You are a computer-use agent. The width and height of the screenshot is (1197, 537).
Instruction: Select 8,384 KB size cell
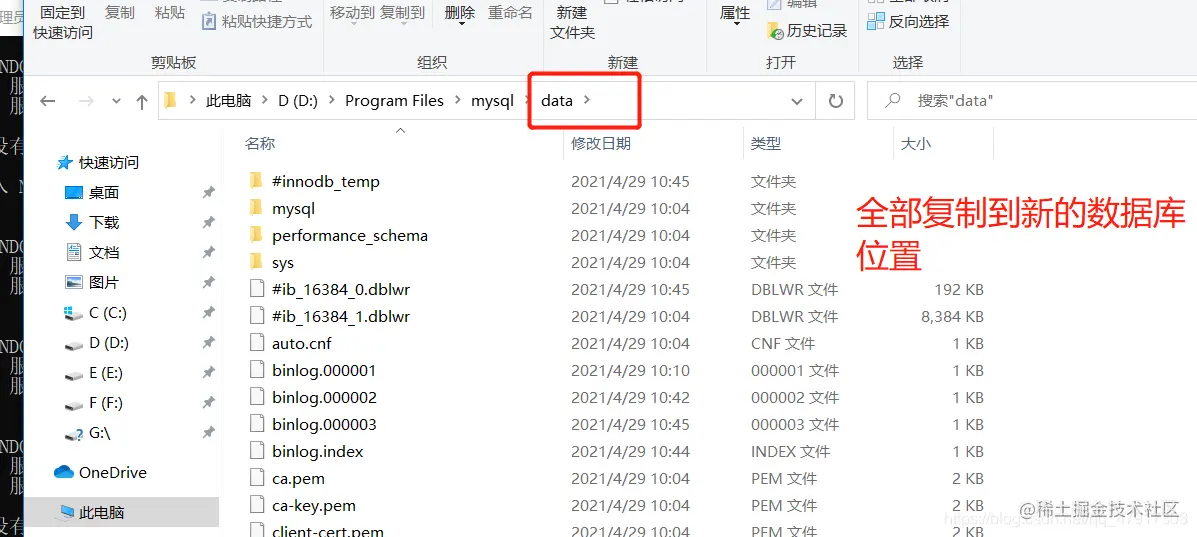pyautogui.click(x=953, y=316)
